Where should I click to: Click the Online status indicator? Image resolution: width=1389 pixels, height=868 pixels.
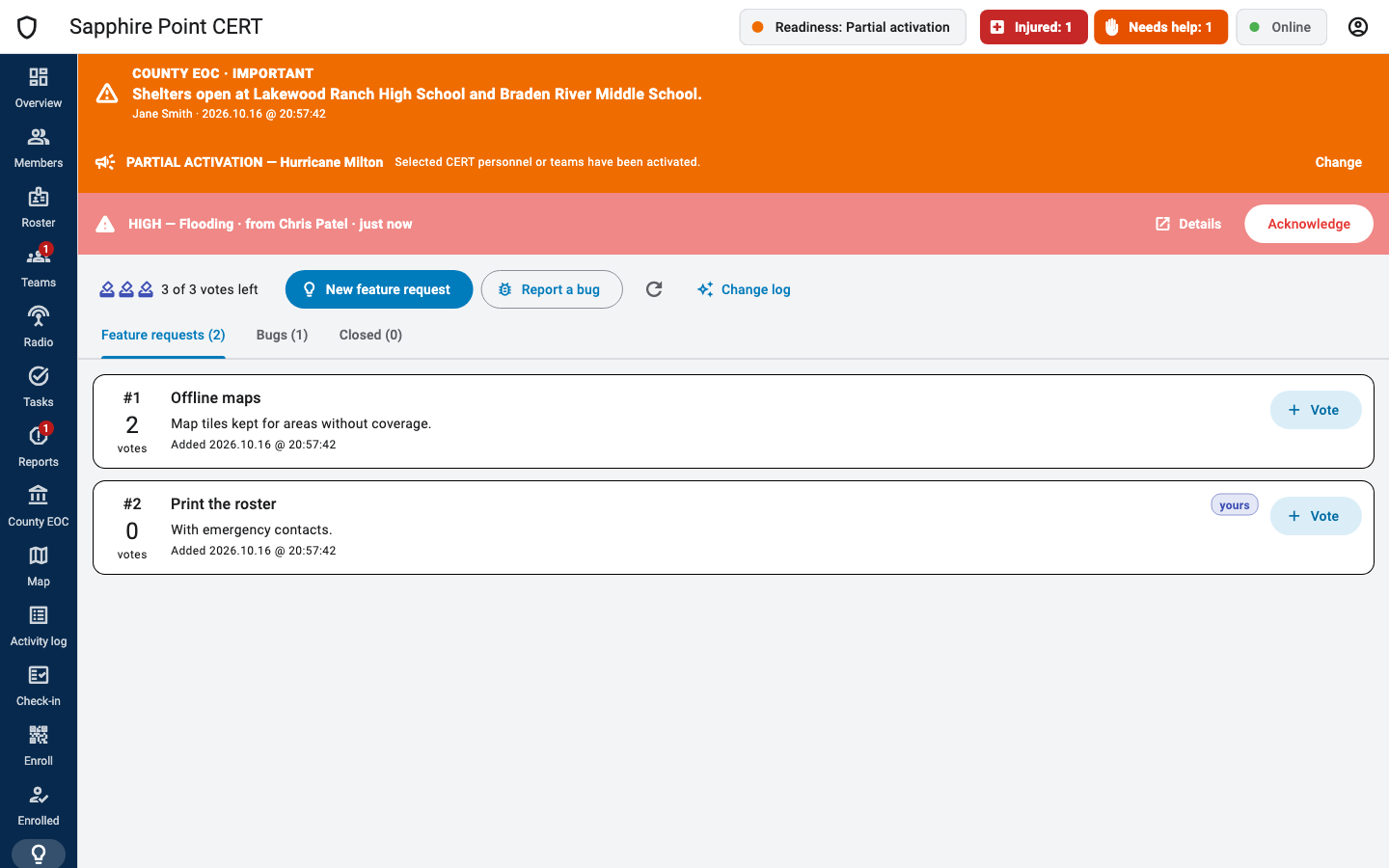click(1281, 27)
